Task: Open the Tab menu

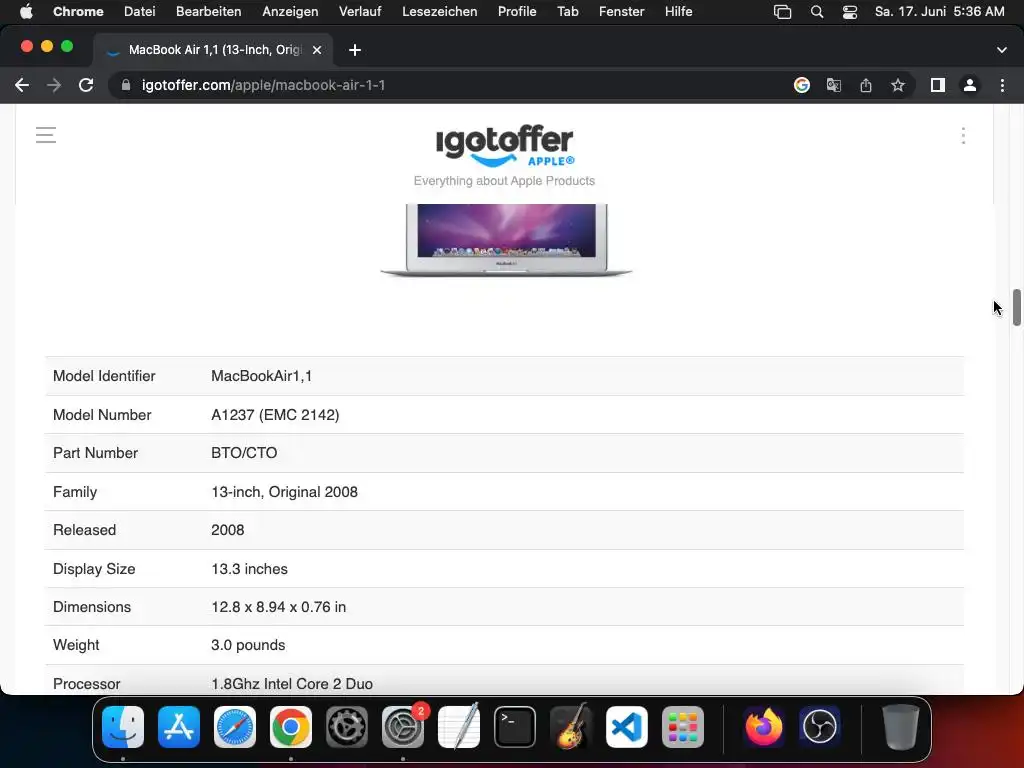Action: [x=568, y=12]
